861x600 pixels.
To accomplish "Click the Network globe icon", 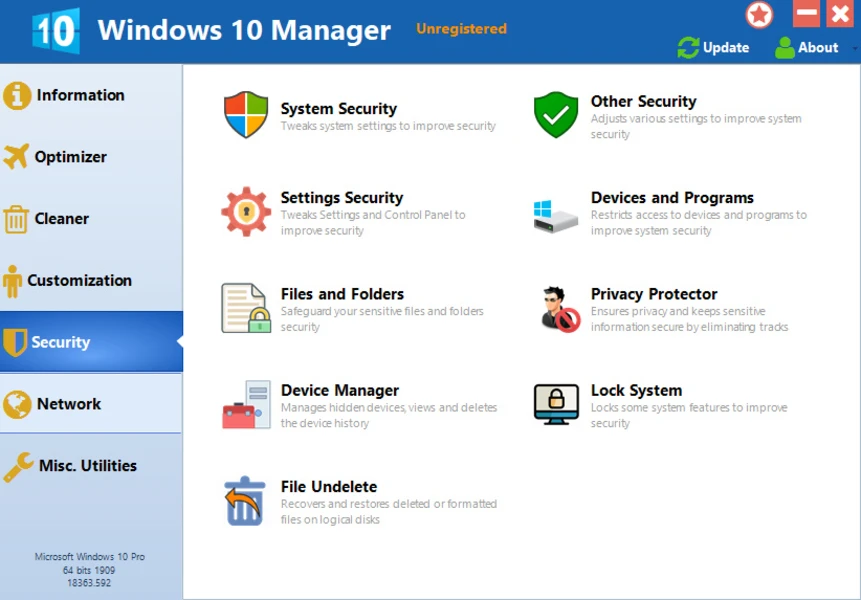I will point(17,405).
